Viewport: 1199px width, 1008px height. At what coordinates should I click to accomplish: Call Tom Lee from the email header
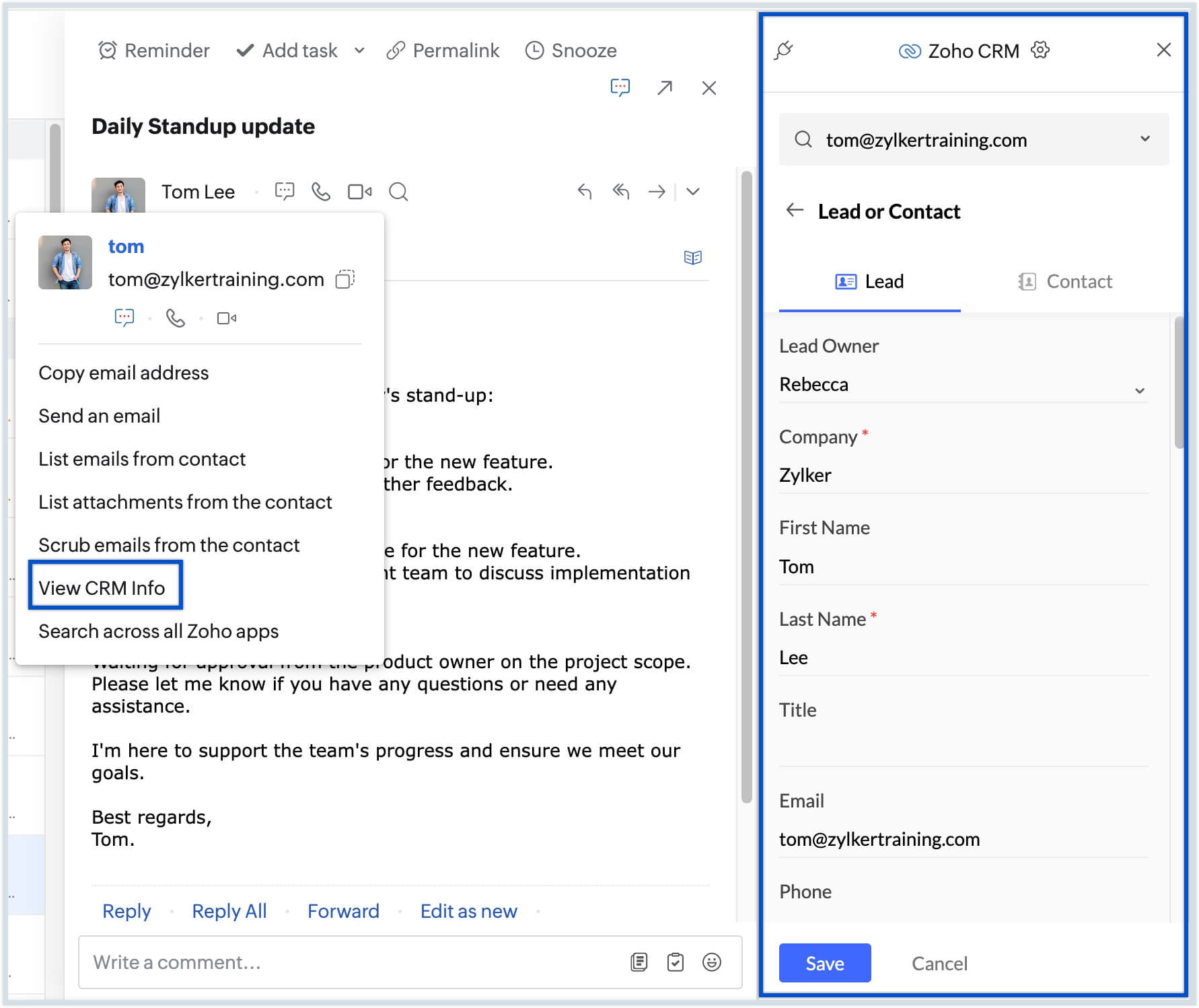click(321, 192)
